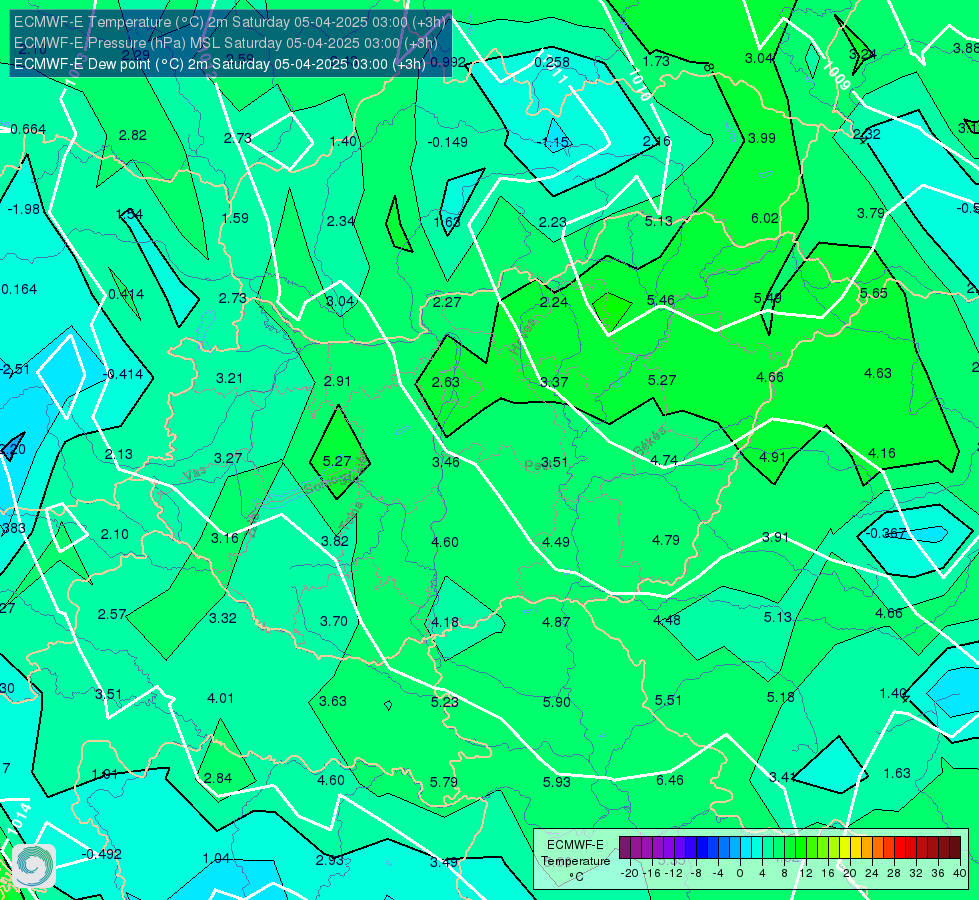
Task: Click the 2.82 value on the map
Action: [x=132, y=135]
